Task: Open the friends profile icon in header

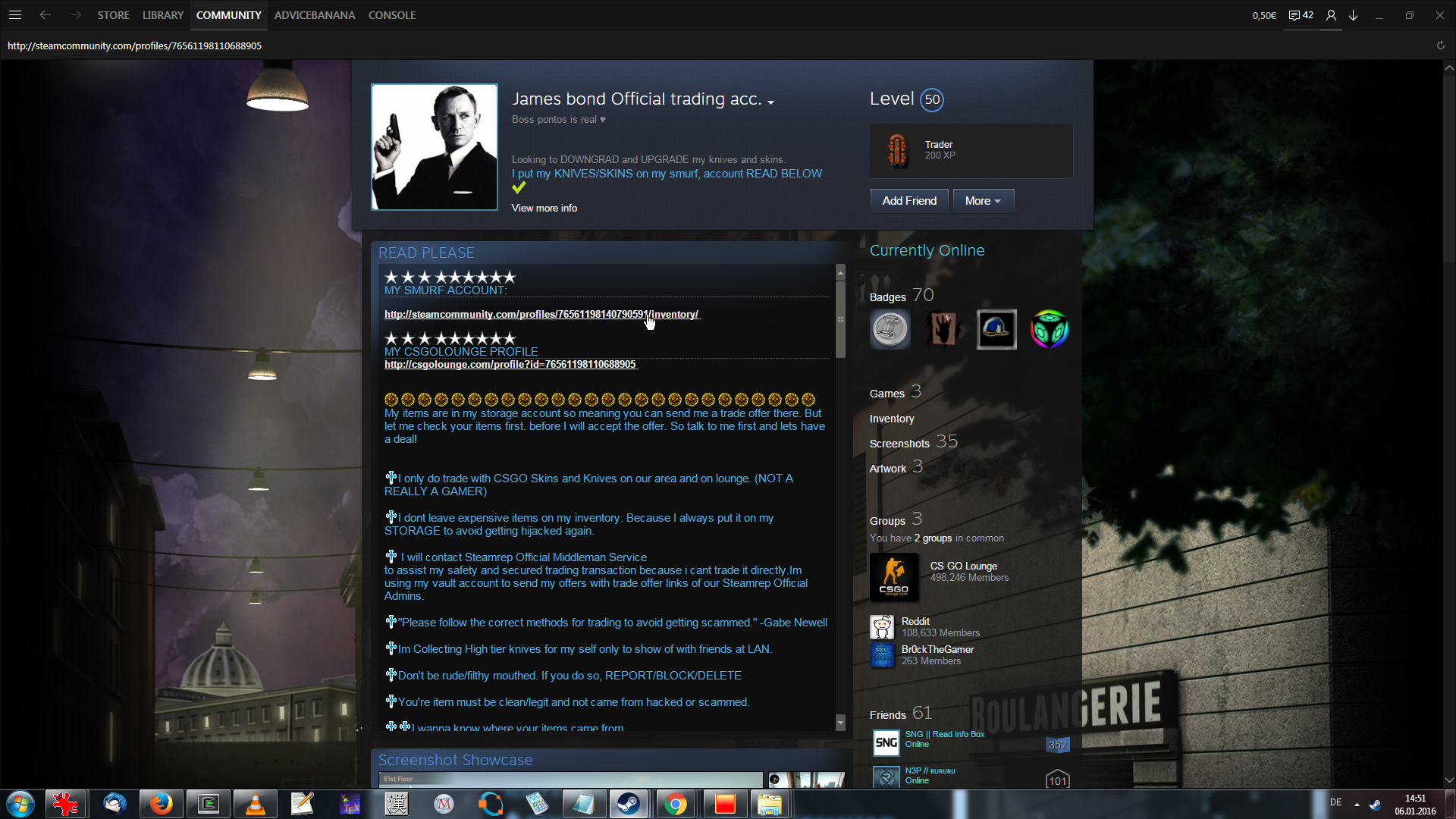Action: pos(1331,15)
